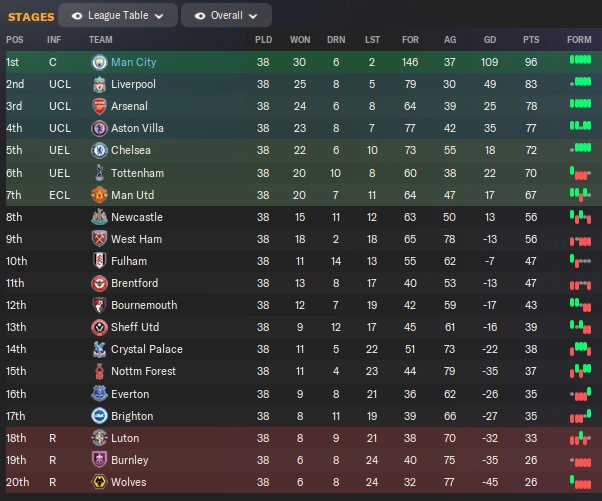Click the eye icon beside Overall

pyautogui.click(x=201, y=16)
